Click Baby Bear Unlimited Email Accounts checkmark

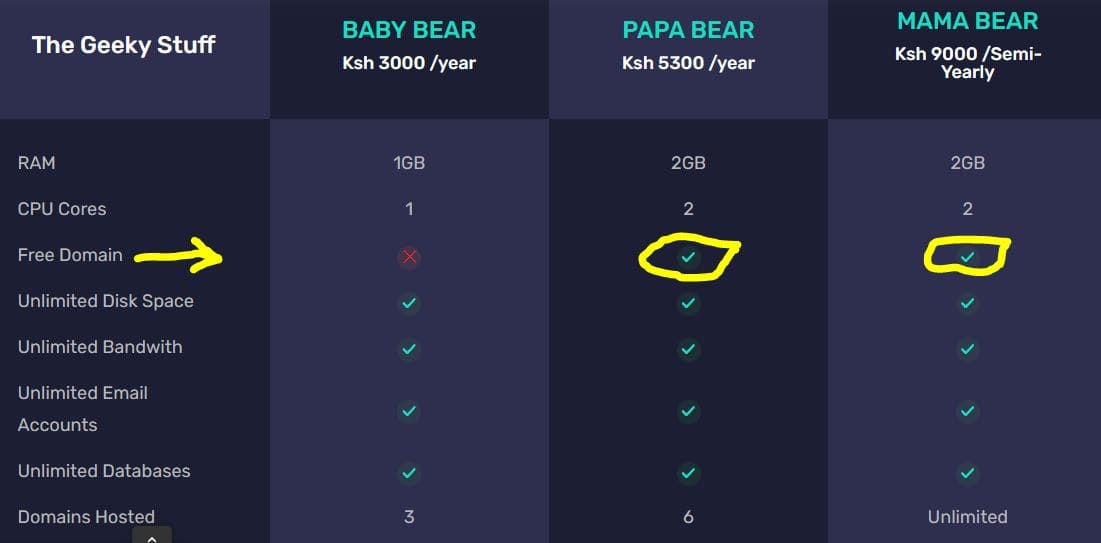[408, 410]
